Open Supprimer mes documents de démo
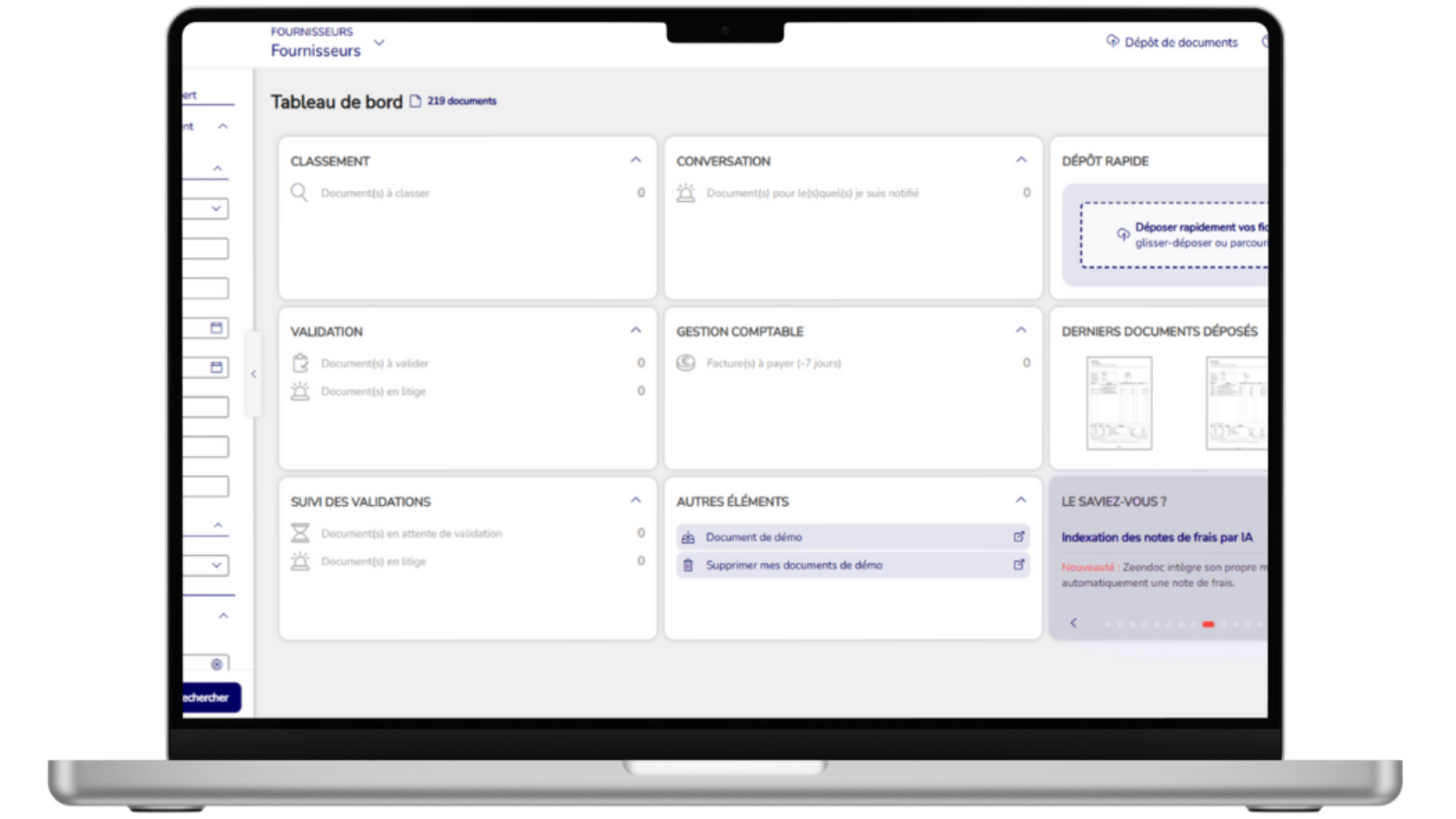 pyautogui.click(x=794, y=565)
